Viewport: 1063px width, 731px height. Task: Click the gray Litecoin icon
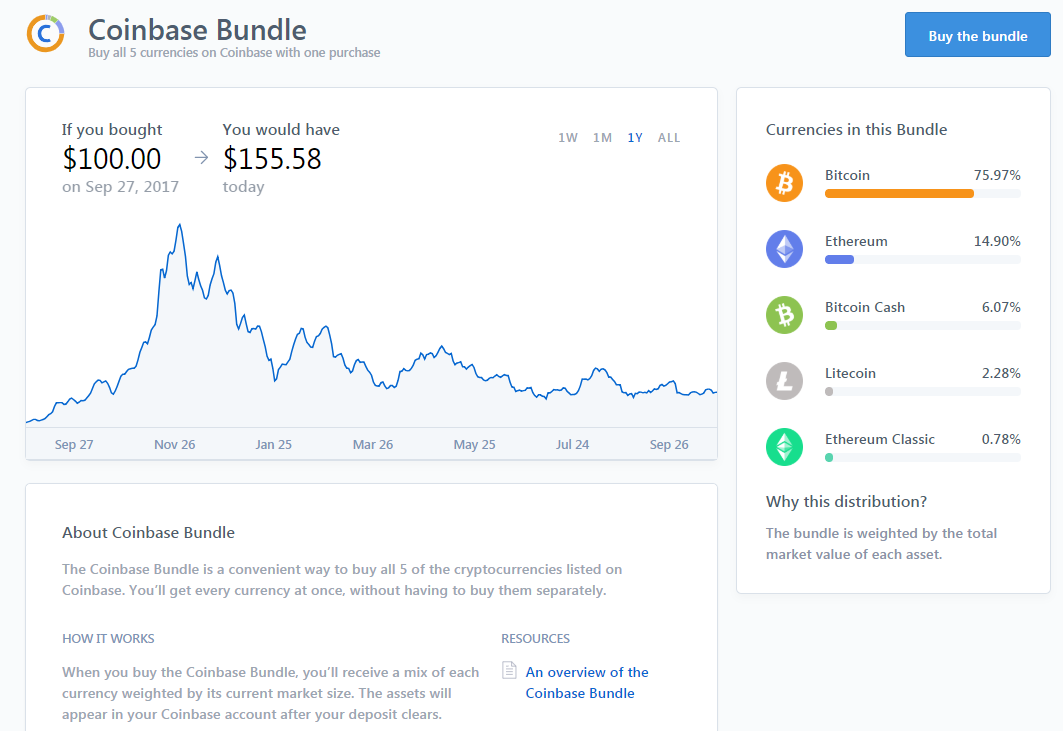coord(784,381)
